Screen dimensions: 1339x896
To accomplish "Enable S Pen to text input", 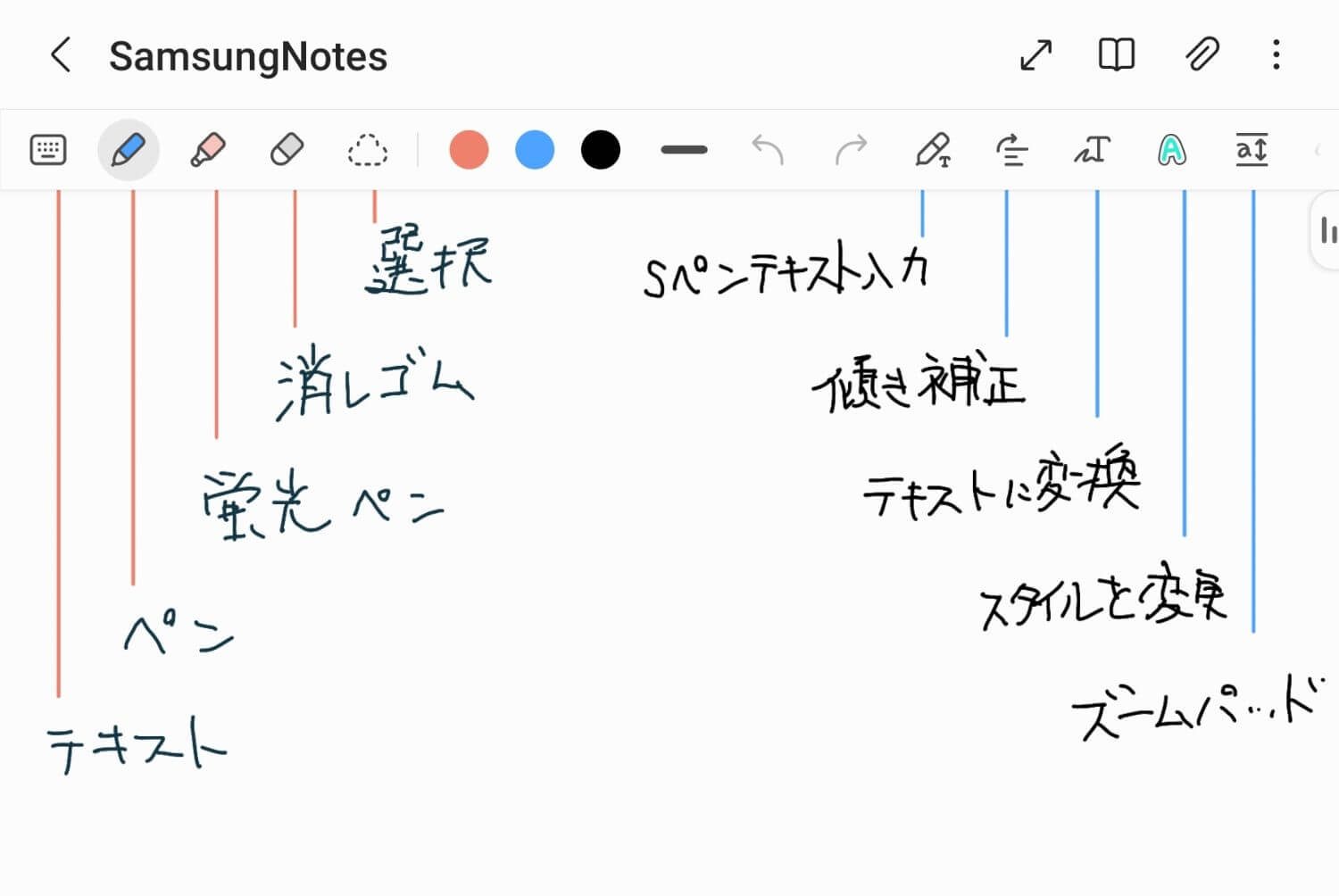I will point(933,150).
